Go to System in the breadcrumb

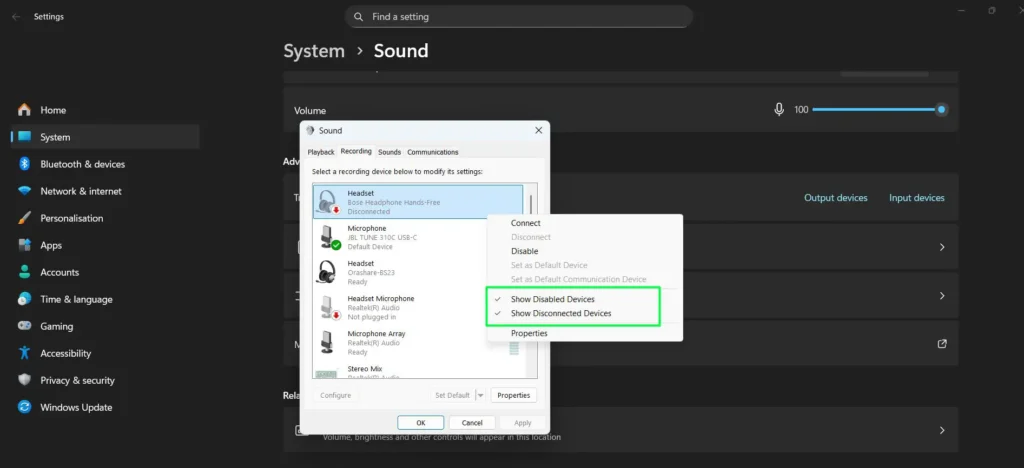[313, 51]
